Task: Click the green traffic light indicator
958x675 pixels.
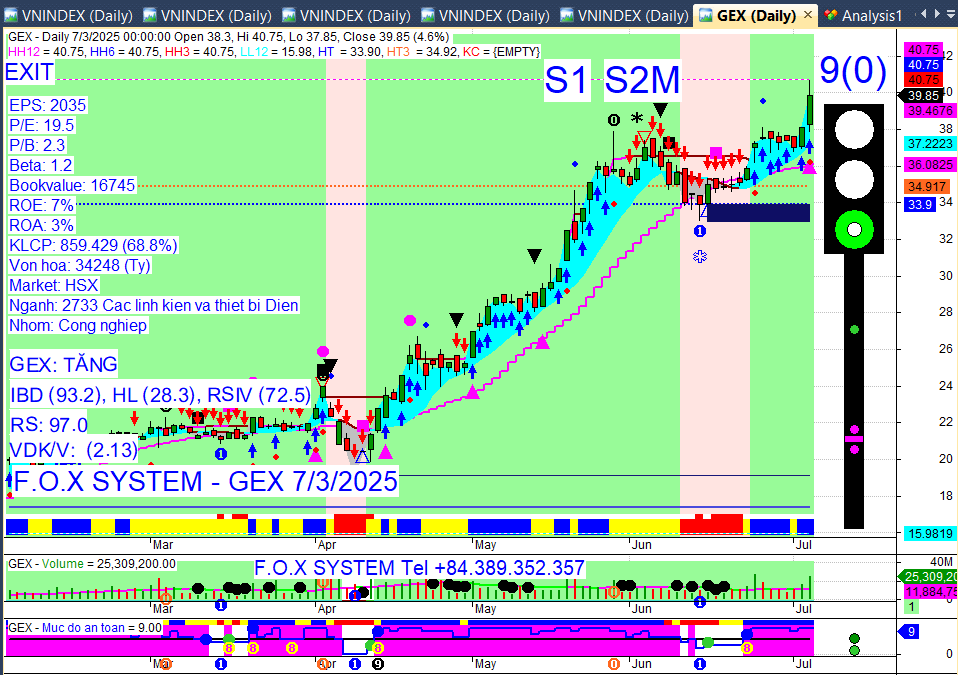Action: click(x=854, y=230)
